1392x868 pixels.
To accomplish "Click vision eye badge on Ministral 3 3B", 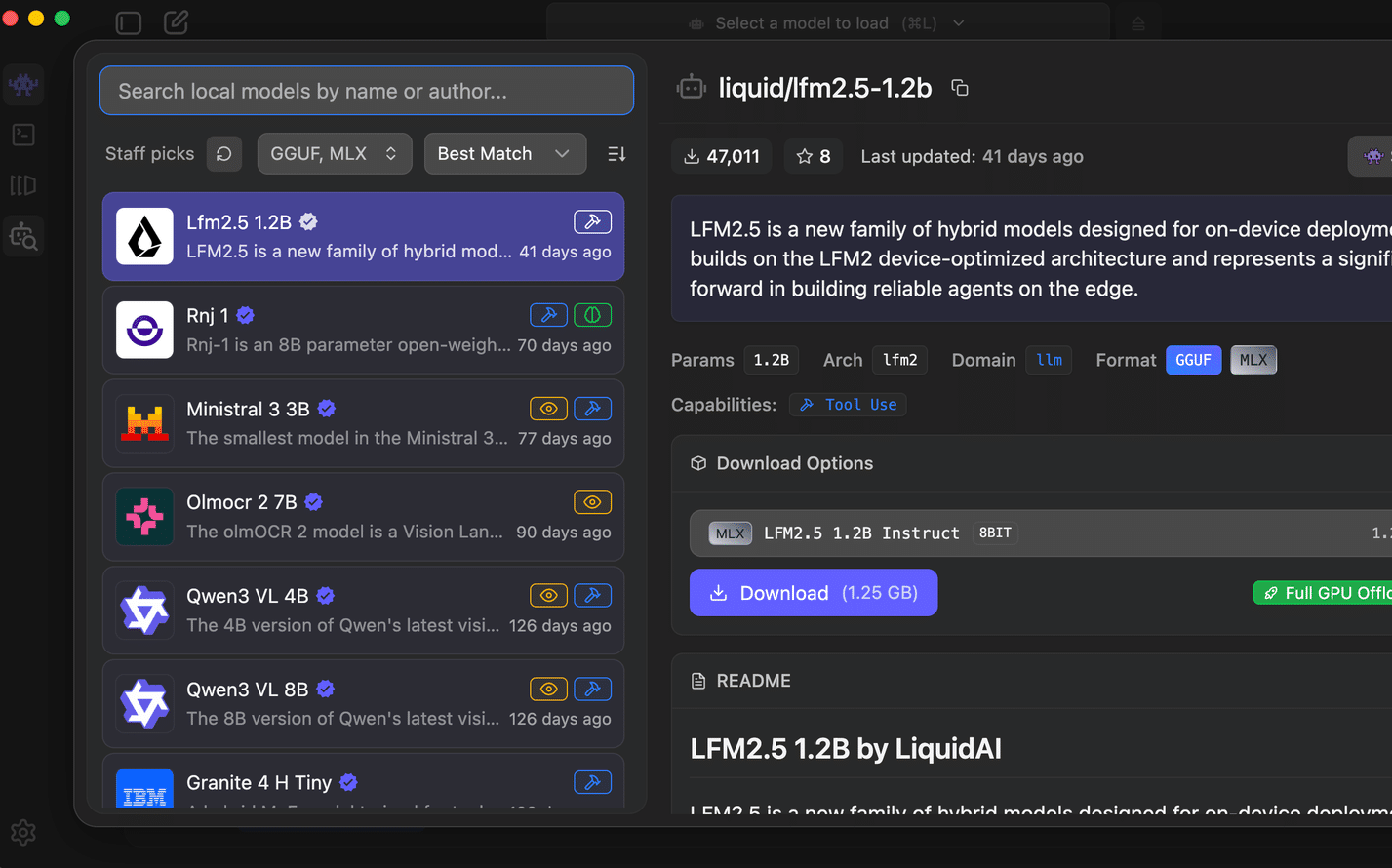I will coord(548,409).
